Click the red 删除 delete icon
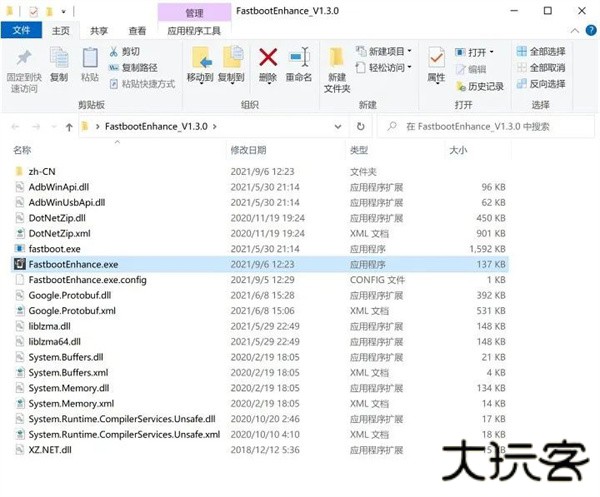This screenshot has height=497, width=600. [268, 59]
